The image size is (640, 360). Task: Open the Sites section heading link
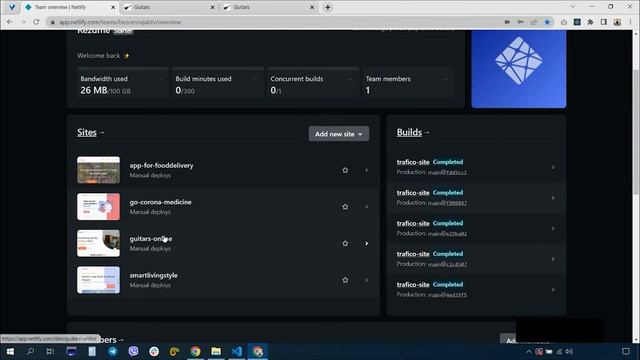click(x=87, y=132)
